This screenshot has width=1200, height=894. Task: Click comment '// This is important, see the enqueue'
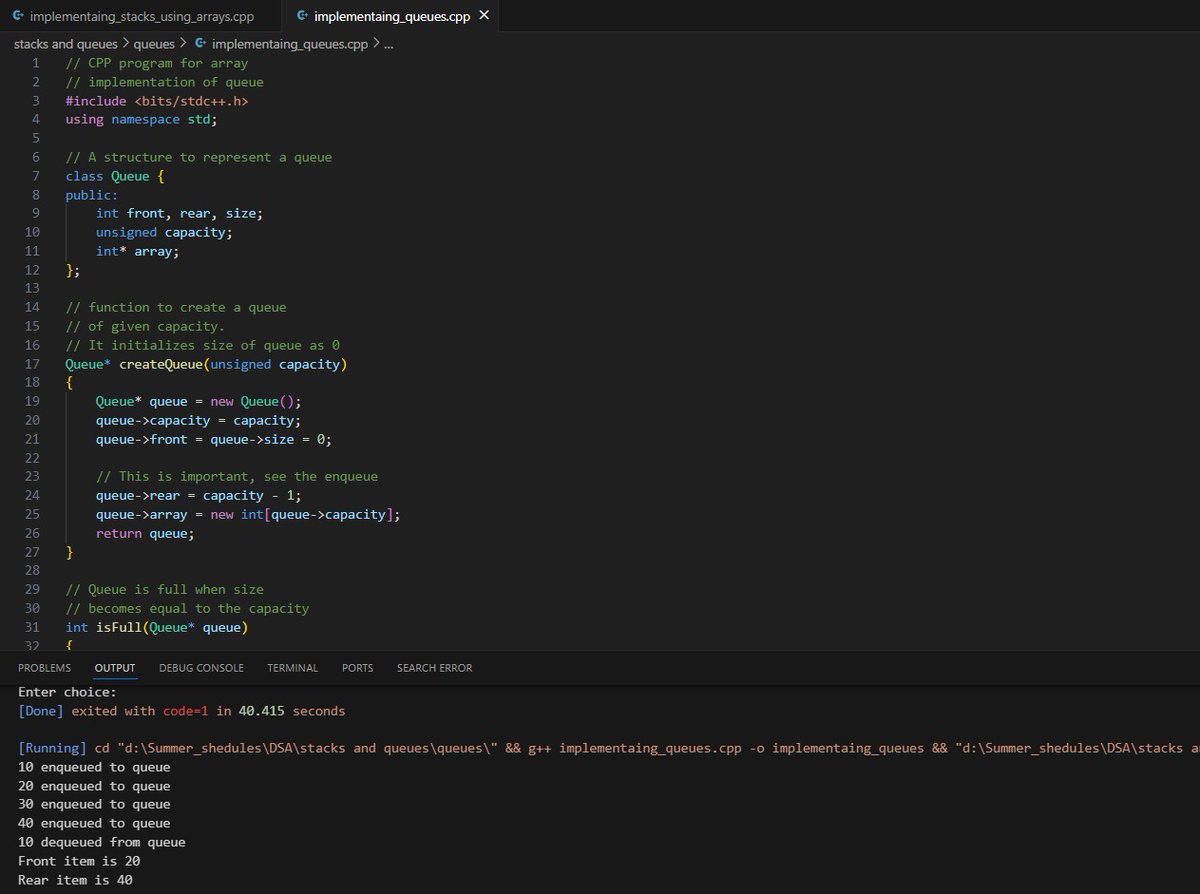pos(237,476)
